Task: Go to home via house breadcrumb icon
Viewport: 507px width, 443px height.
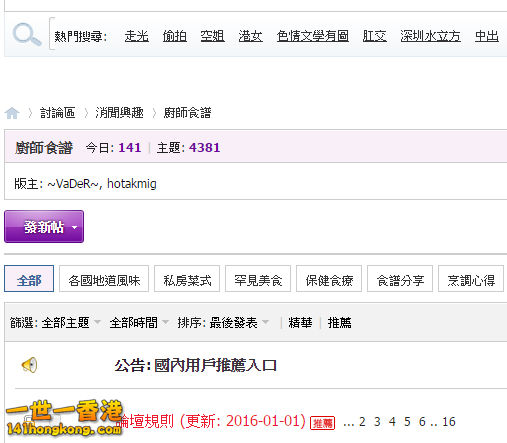Action: 12,113
